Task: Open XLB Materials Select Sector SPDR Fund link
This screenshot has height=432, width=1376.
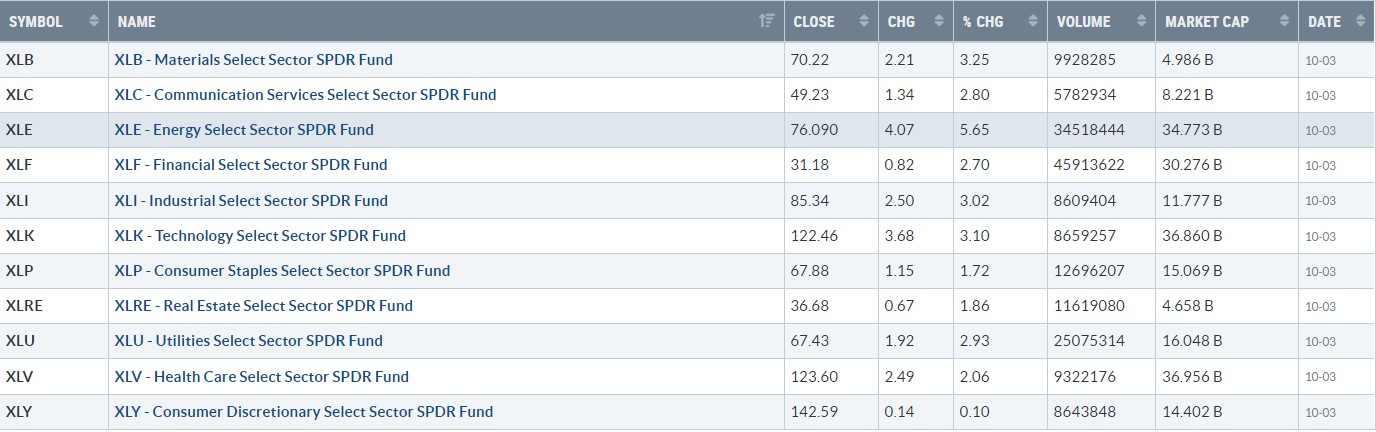Action: click(x=254, y=59)
